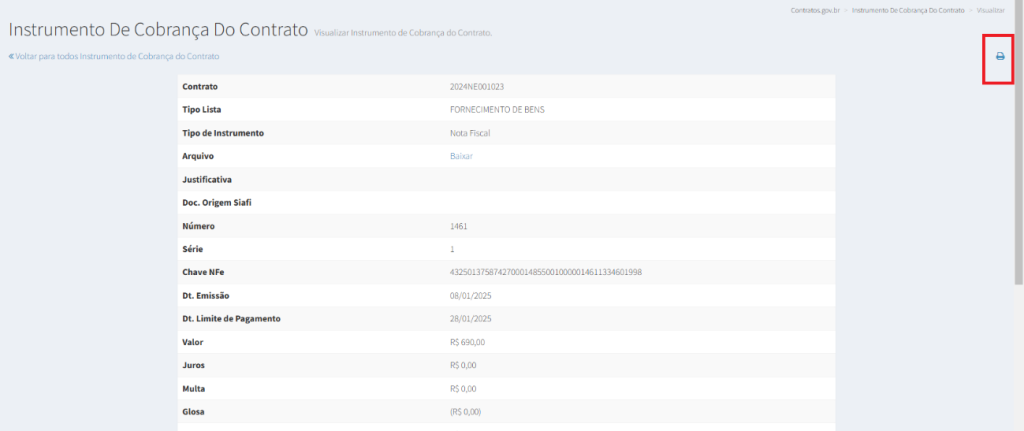Screen dimensions: 1024x431
Task: Click the Doc. Origem Siafi label
Action: 216,203
